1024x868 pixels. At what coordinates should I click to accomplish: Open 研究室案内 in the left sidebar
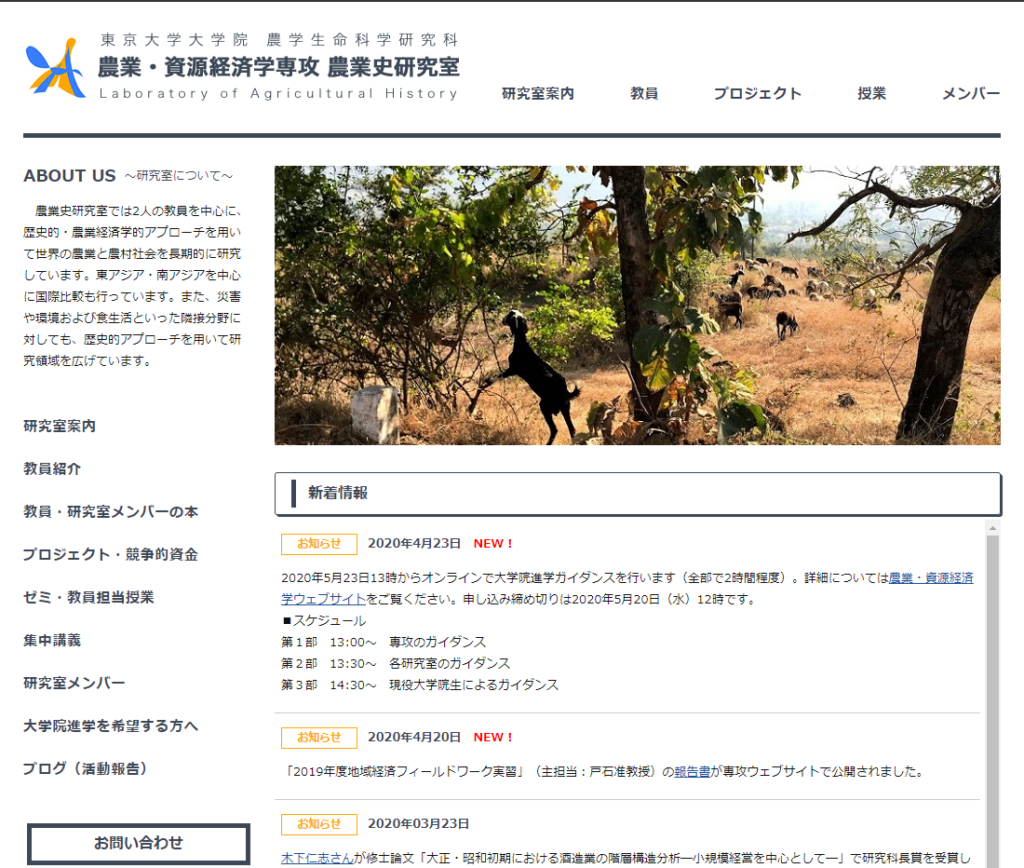pos(59,426)
